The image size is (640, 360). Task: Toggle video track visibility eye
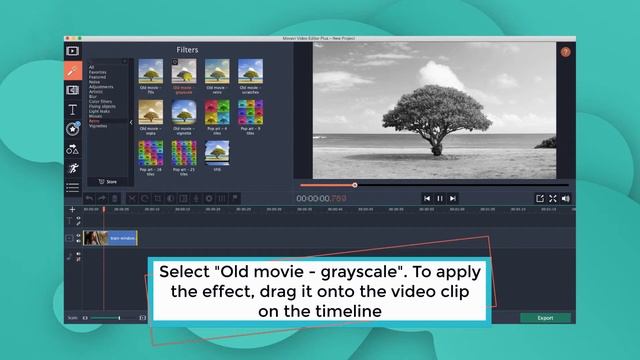point(78,236)
